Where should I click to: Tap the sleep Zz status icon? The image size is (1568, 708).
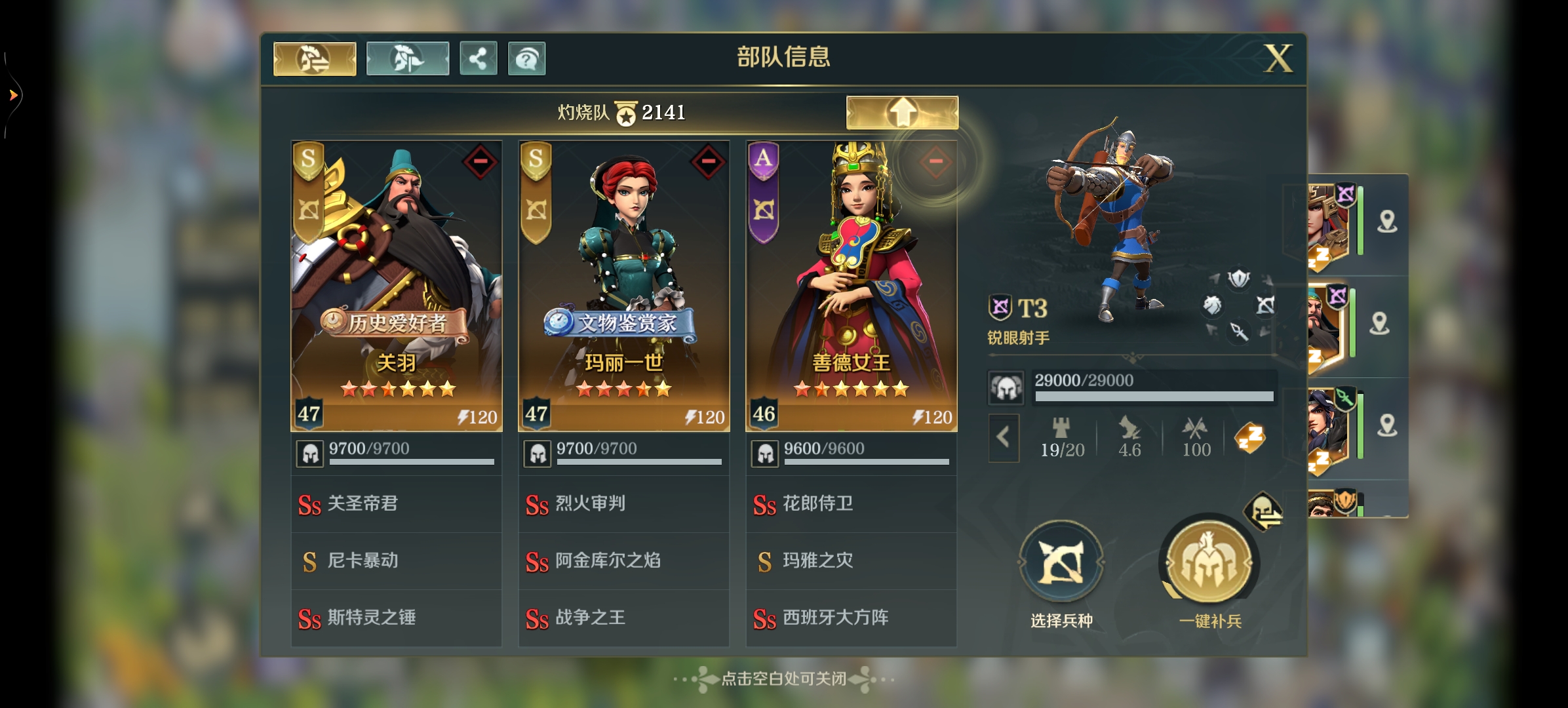click(x=1250, y=438)
